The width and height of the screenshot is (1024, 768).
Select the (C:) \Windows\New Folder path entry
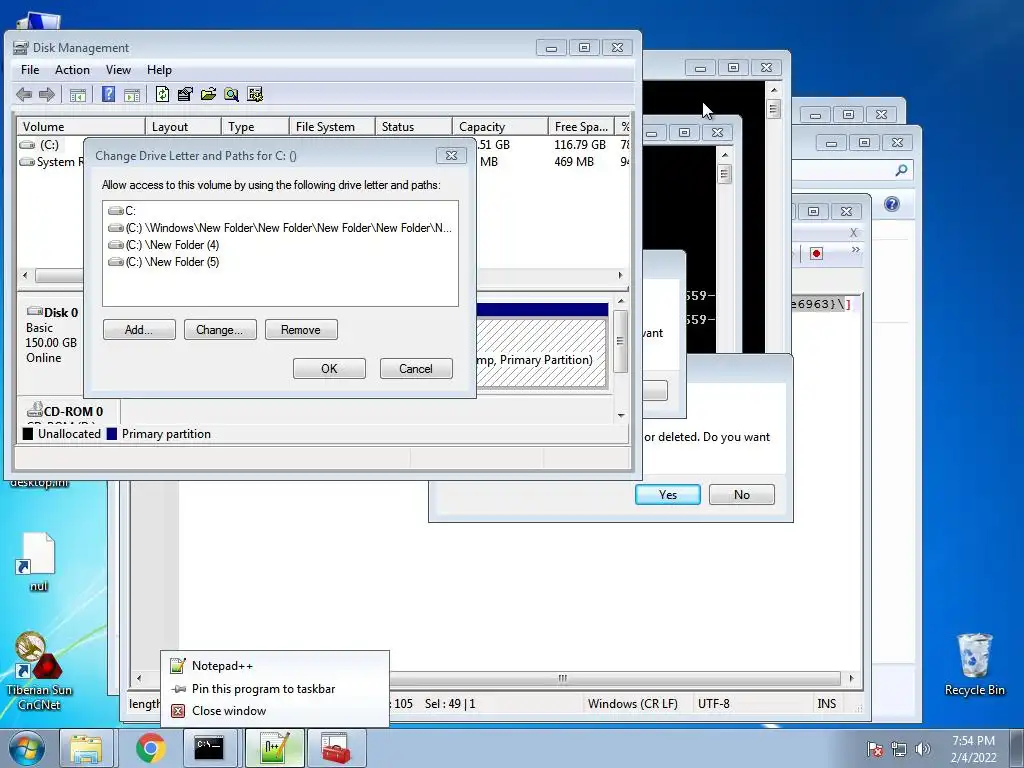coord(280,228)
